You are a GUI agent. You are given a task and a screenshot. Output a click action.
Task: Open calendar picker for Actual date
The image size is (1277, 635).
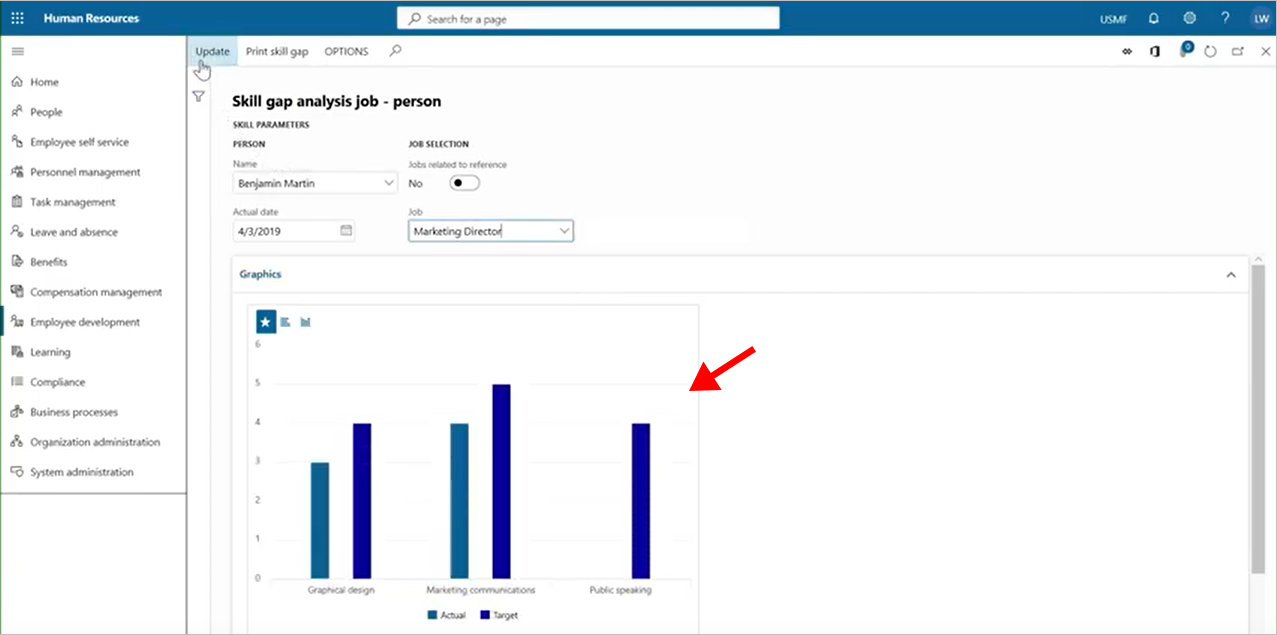346,230
